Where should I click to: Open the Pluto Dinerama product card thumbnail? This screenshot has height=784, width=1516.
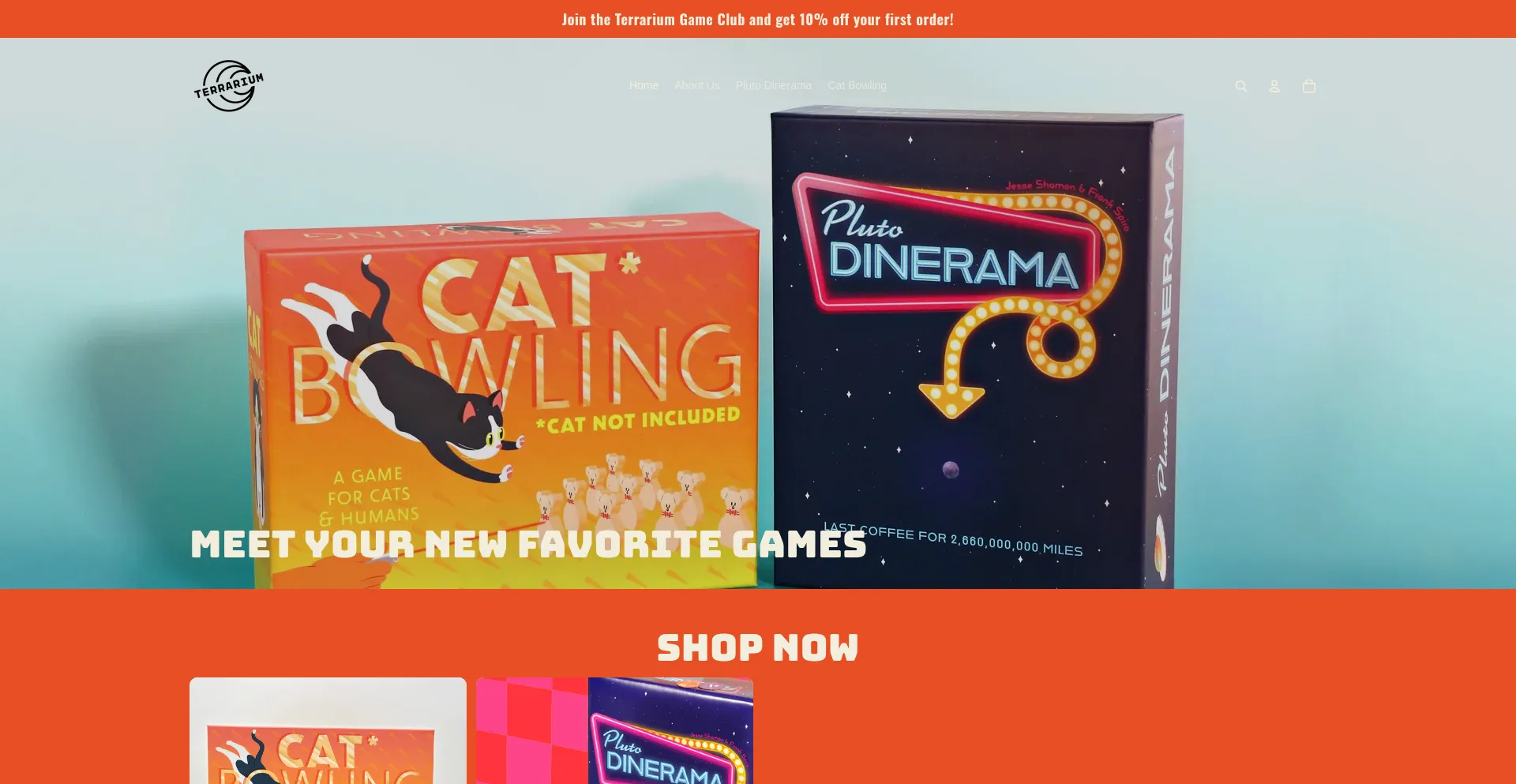tap(614, 731)
